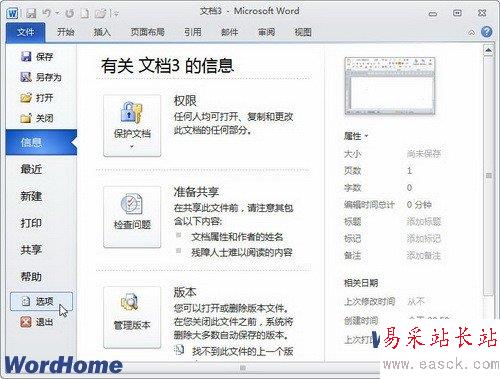The height and width of the screenshot is (379, 500).
Task: Click the vertical scrollbar thumb
Action: pos(488,176)
